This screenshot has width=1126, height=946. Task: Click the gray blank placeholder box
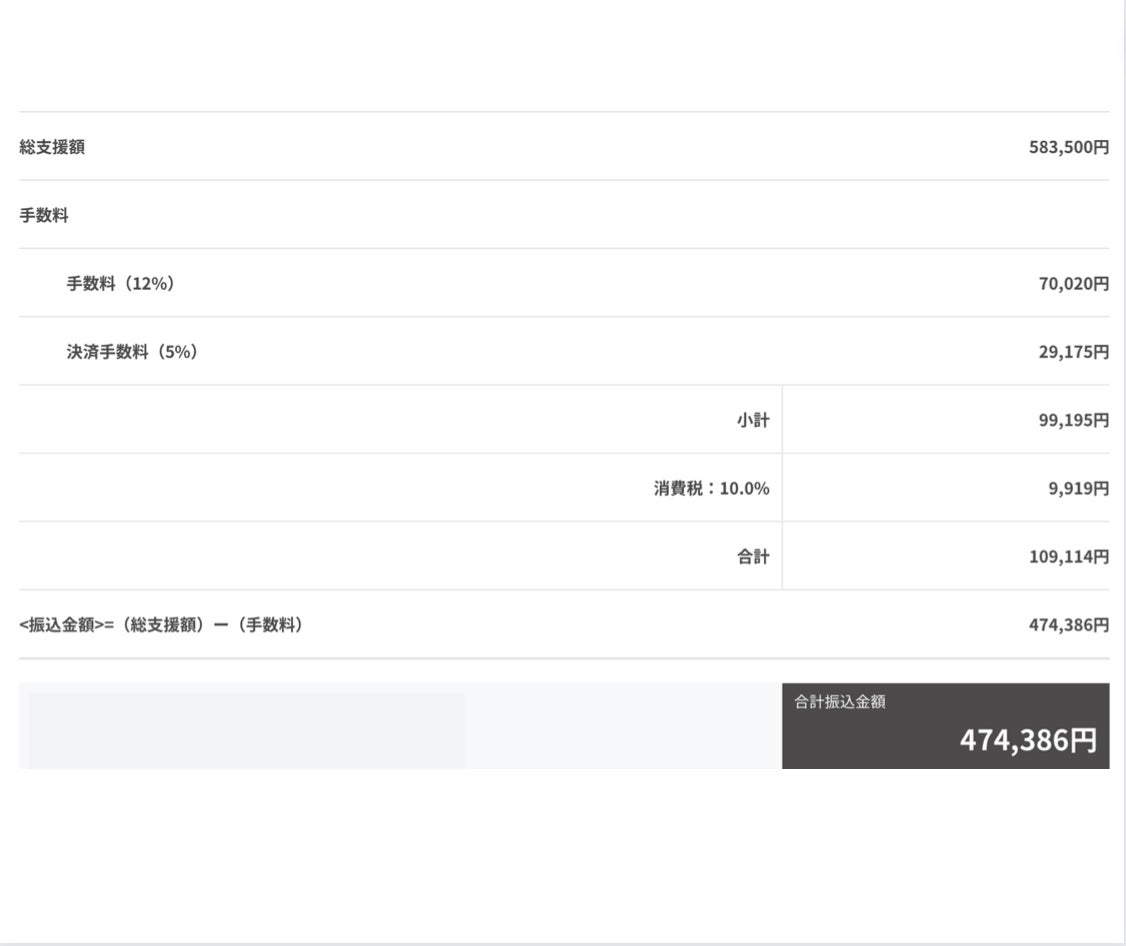246,730
